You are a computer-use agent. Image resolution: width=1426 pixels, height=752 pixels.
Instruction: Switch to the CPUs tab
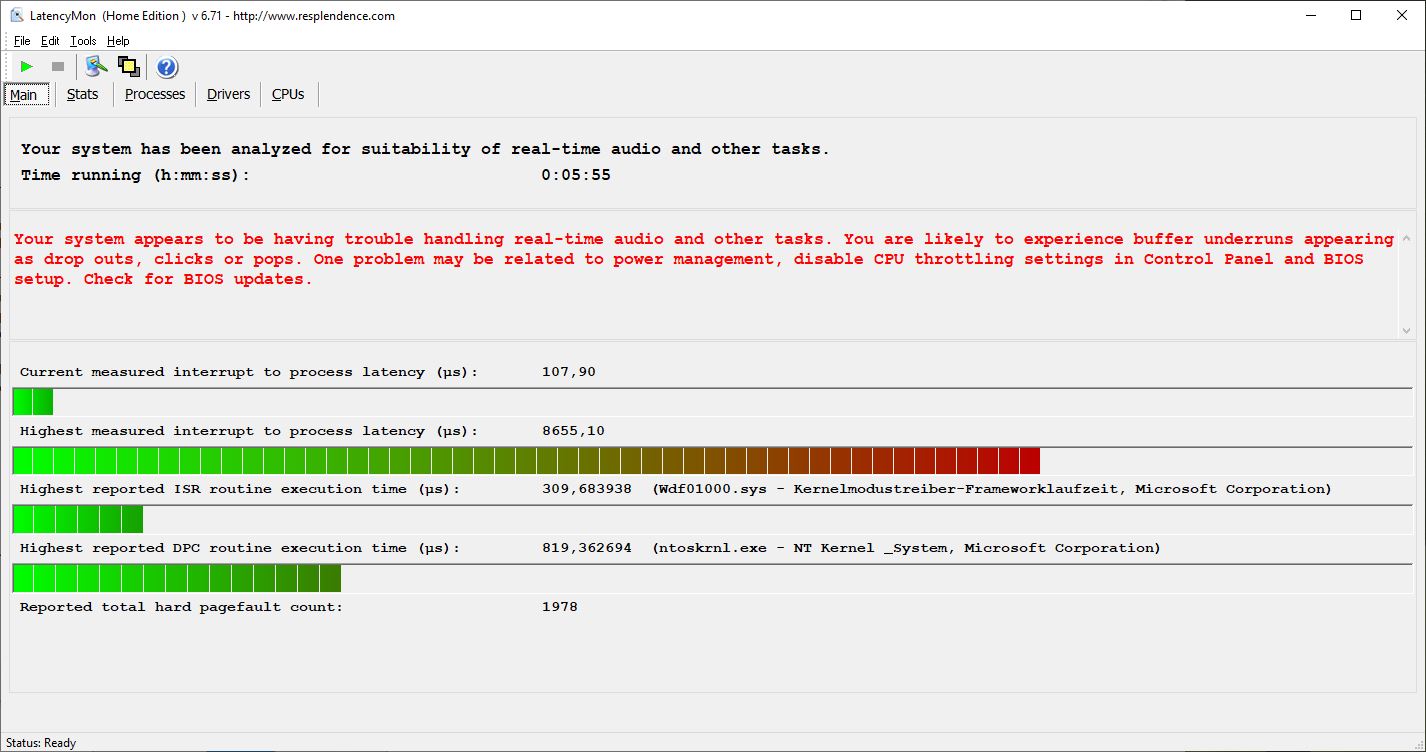tap(288, 94)
